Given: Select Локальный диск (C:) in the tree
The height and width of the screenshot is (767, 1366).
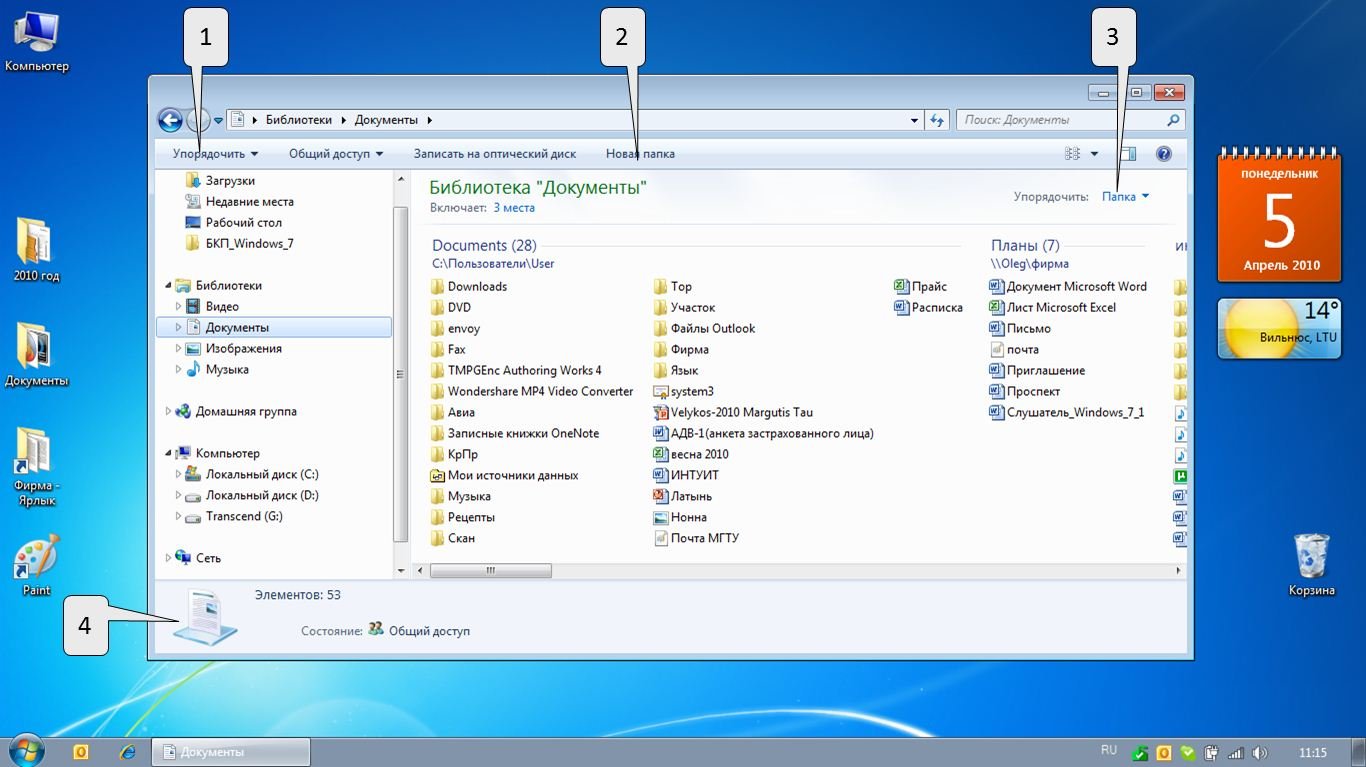Looking at the screenshot, I should 262,474.
